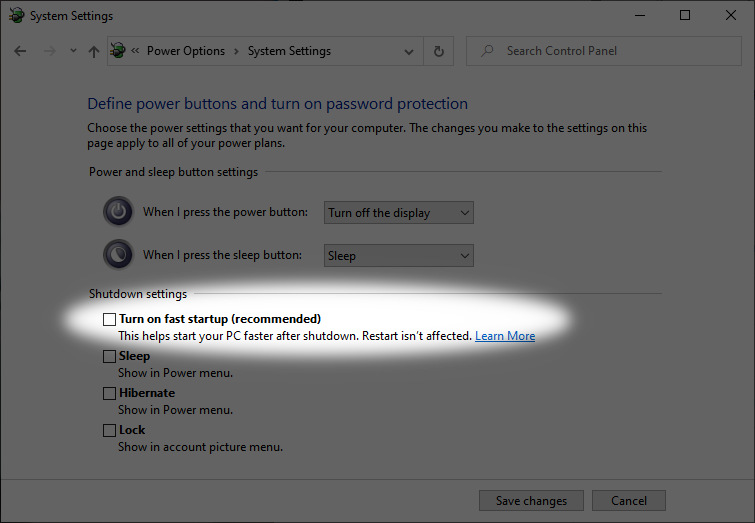
Task: Click the Refresh address bar icon
Action: click(438, 51)
